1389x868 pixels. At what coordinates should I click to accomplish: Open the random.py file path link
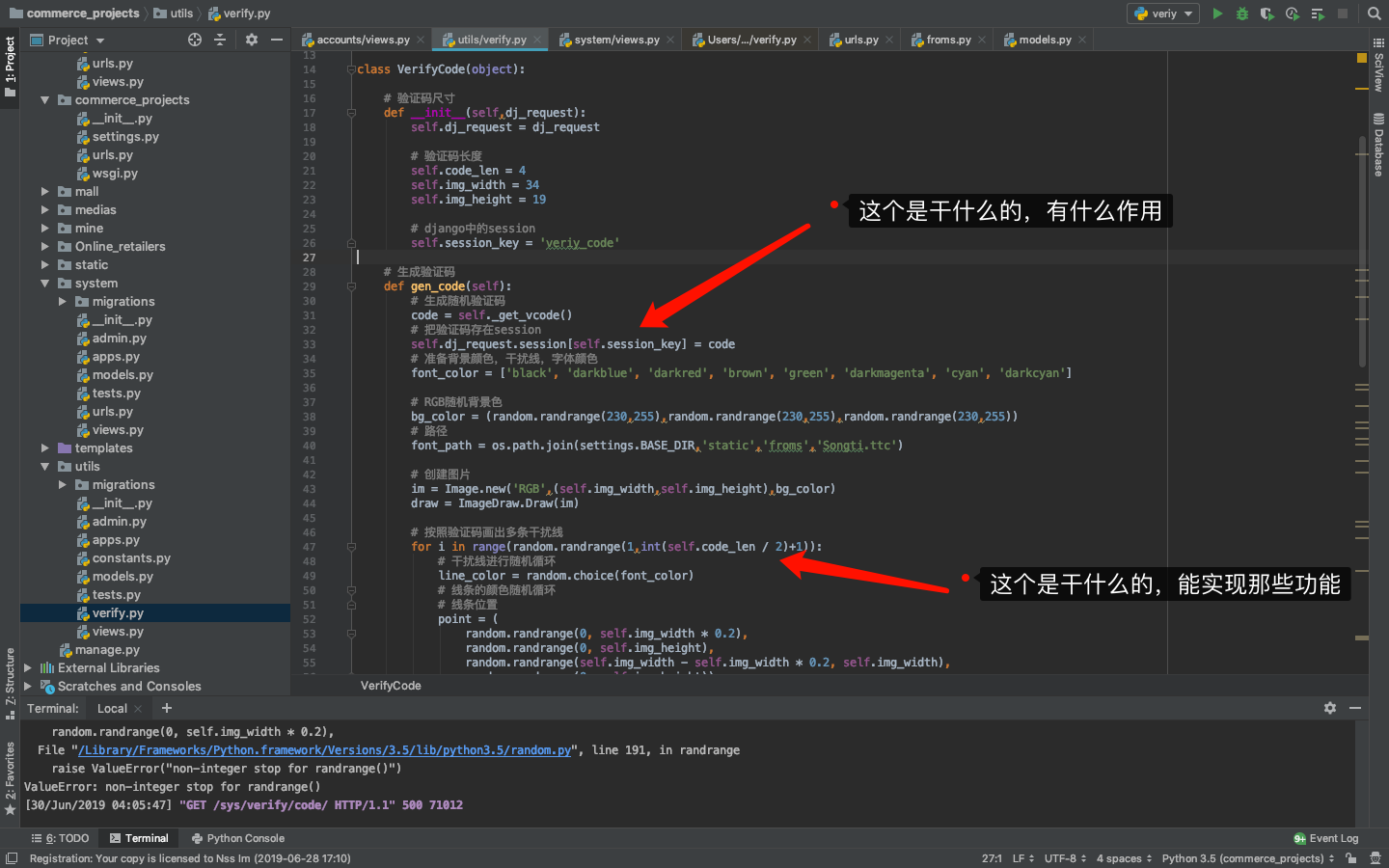pos(324,750)
